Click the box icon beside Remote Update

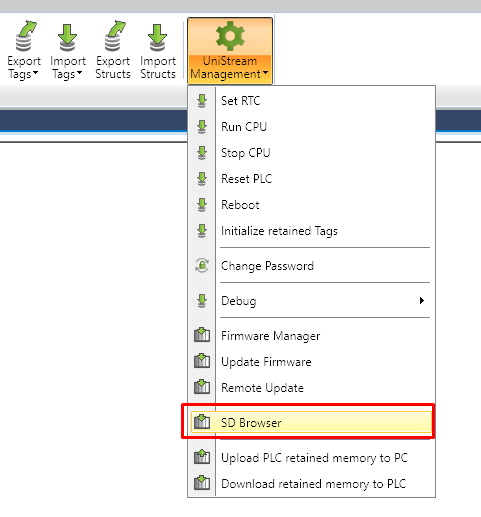202,387
